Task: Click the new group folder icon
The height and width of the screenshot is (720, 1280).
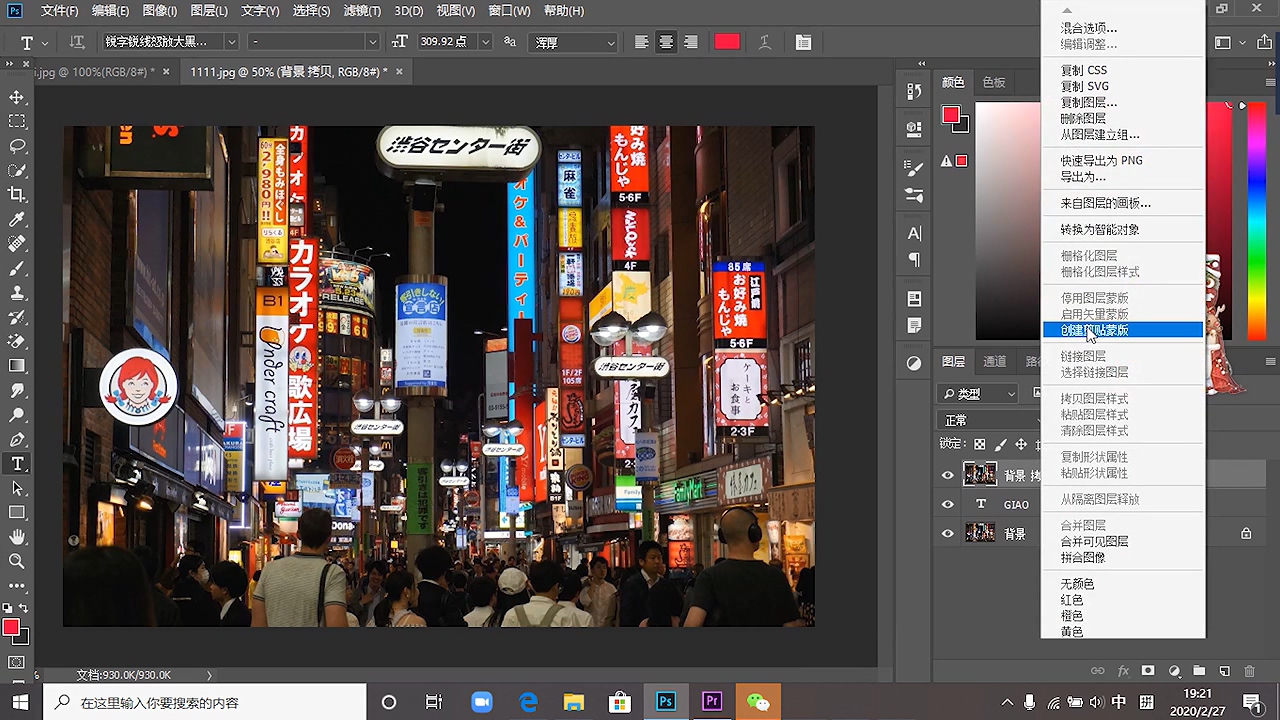Action: pyautogui.click(x=1199, y=671)
